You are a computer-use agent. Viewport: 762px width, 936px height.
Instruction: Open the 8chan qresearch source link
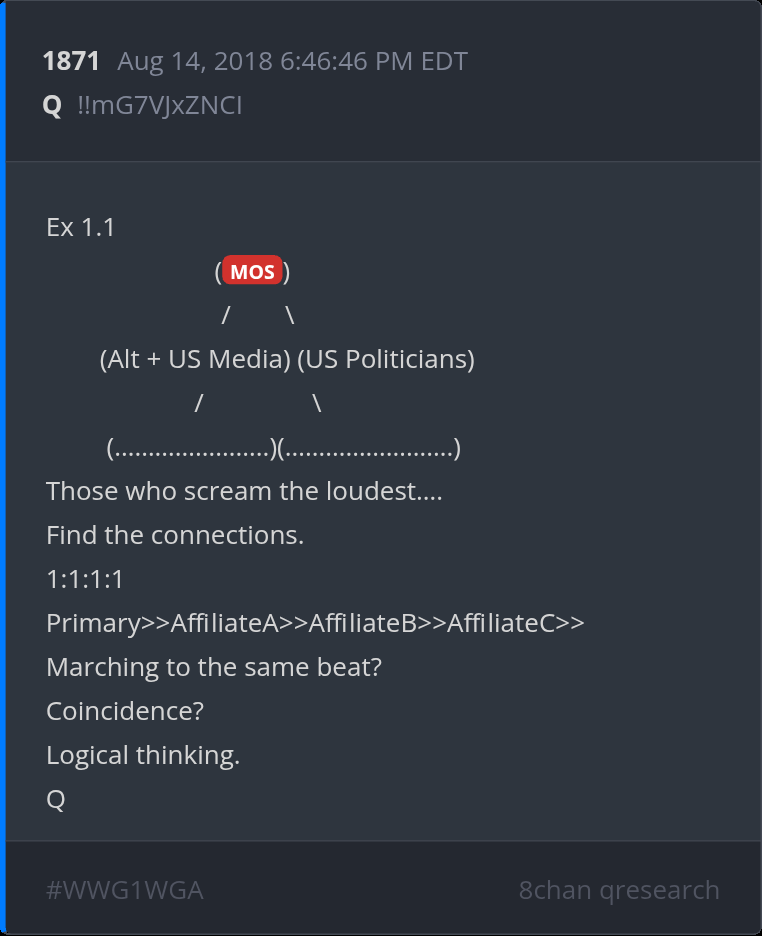coord(619,890)
